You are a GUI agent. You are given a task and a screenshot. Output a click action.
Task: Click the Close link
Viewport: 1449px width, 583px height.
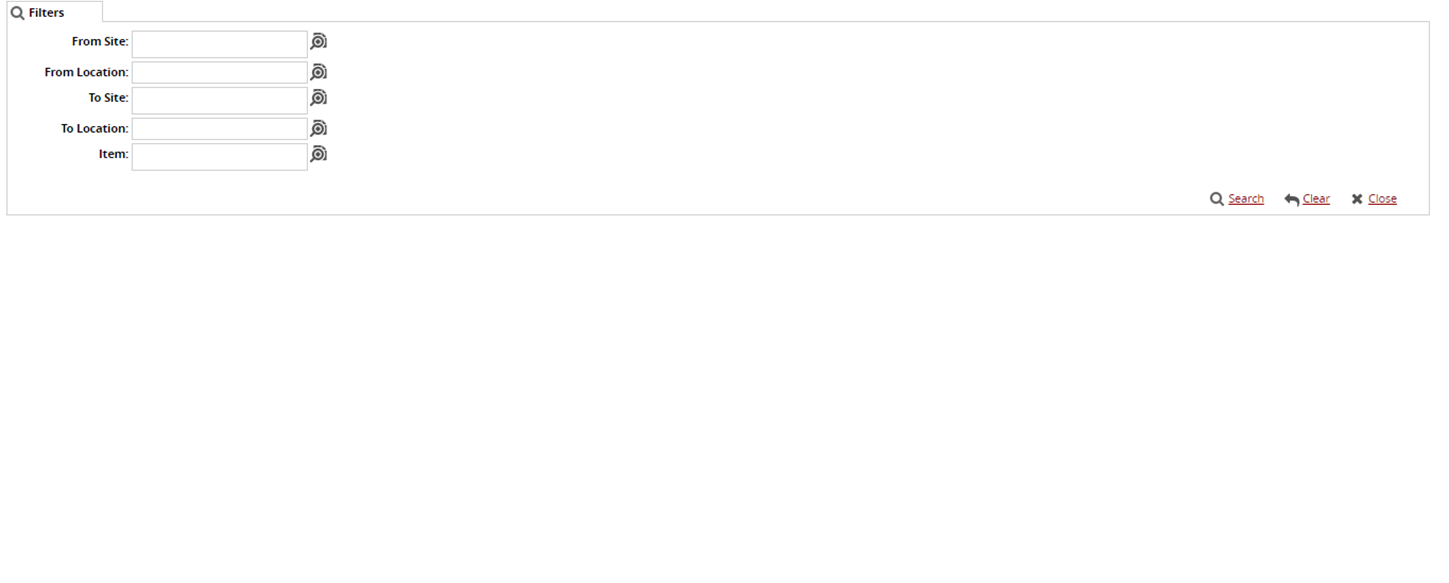(x=1382, y=199)
